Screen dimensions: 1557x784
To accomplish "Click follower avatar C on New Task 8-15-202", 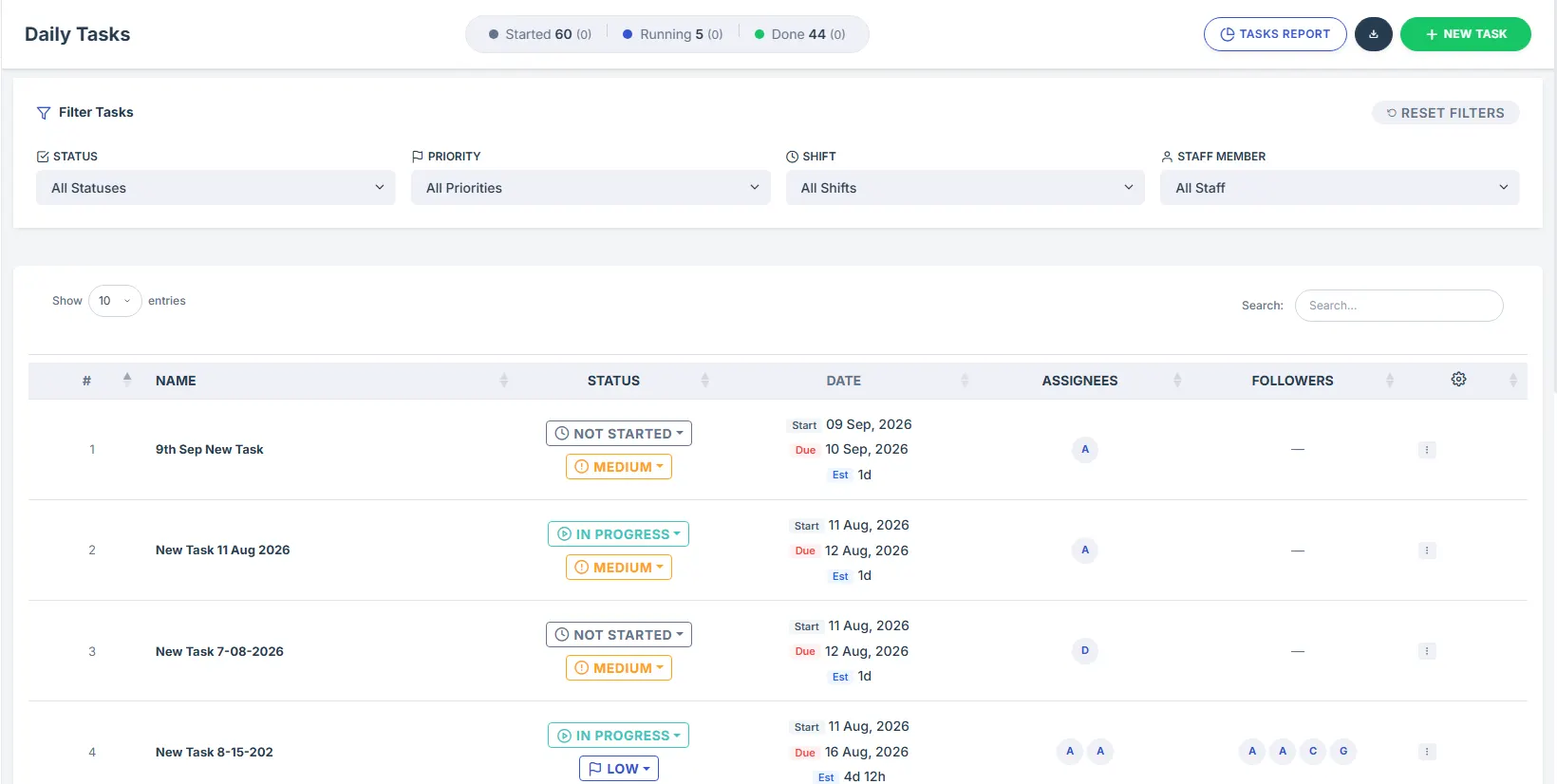I will click(x=1313, y=752).
